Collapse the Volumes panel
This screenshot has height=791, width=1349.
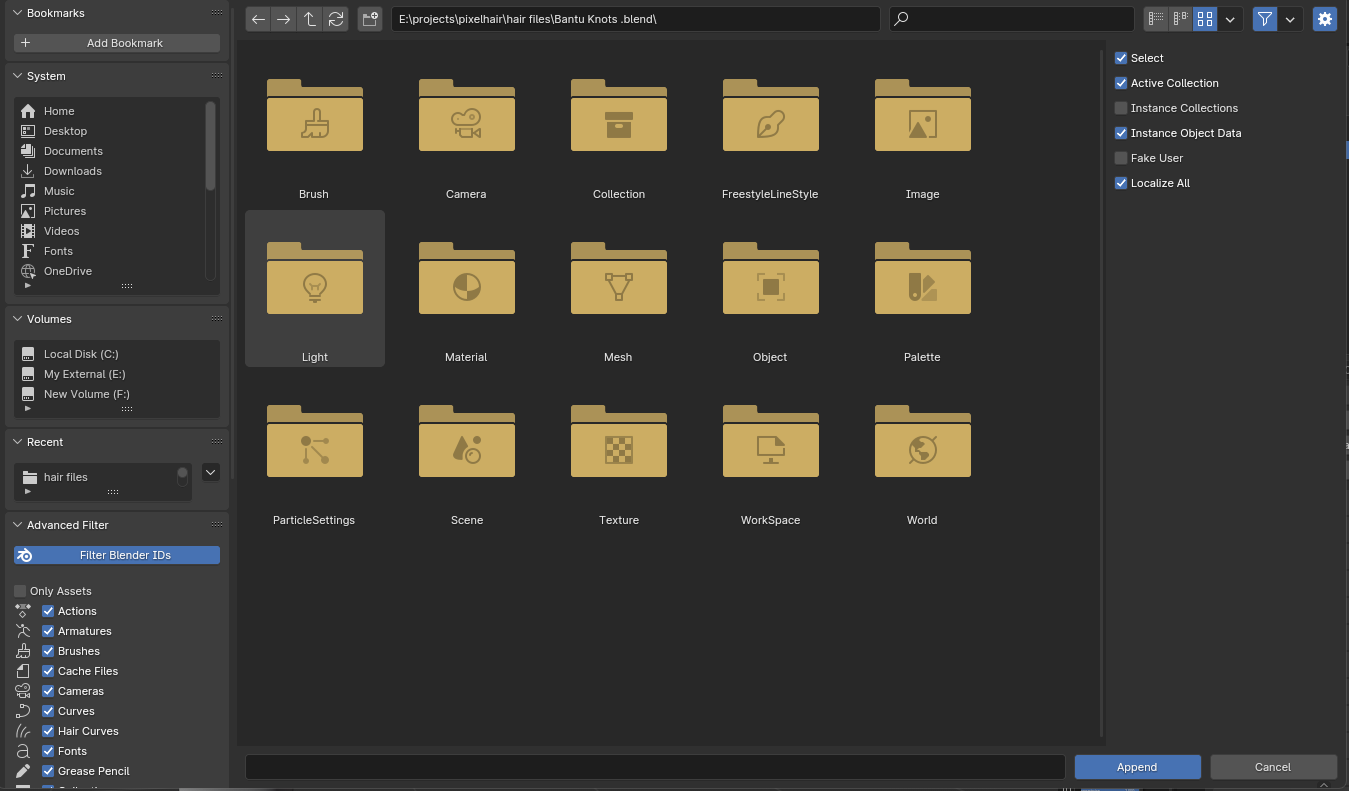pos(17,319)
